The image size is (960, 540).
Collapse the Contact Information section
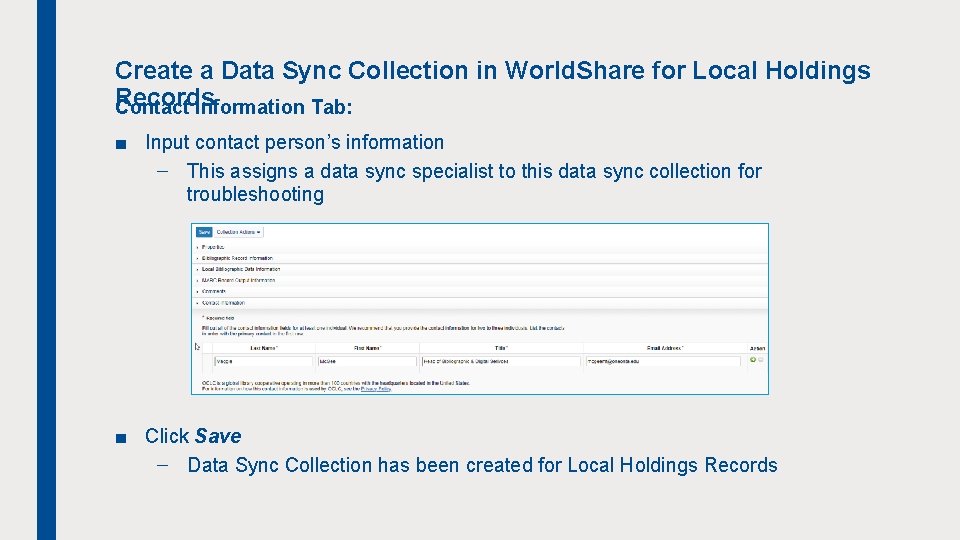coord(223,302)
